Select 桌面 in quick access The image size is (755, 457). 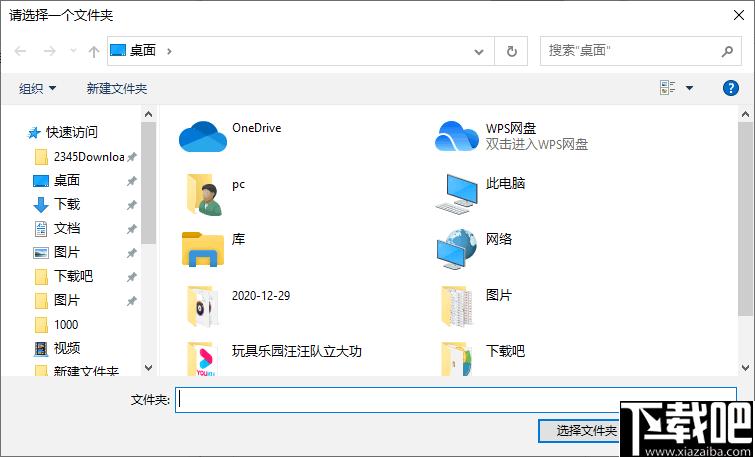point(57,181)
